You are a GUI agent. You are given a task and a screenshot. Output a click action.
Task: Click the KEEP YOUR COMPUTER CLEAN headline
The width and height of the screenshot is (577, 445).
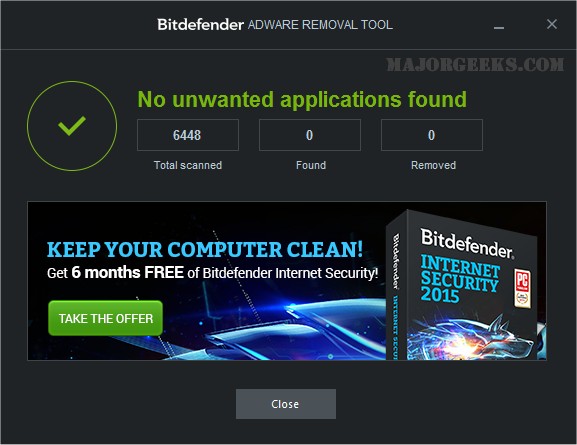tap(205, 249)
